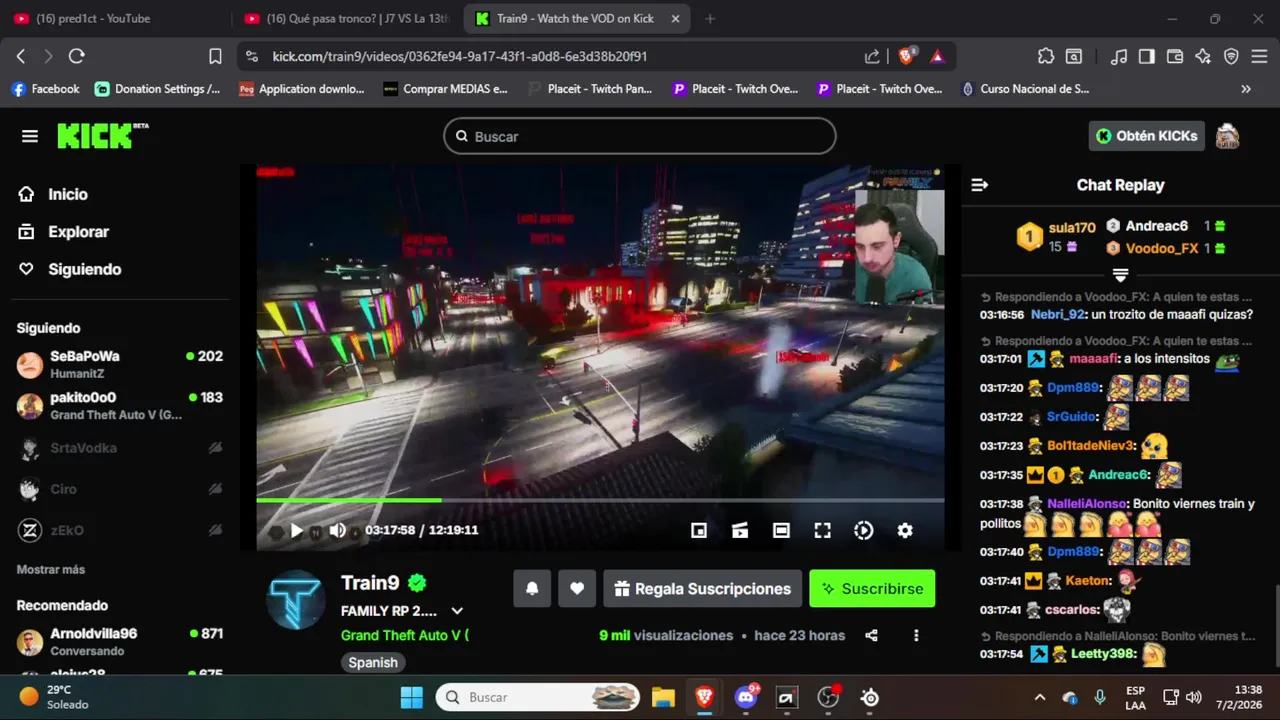Mute the video player volume

(338, 531)
